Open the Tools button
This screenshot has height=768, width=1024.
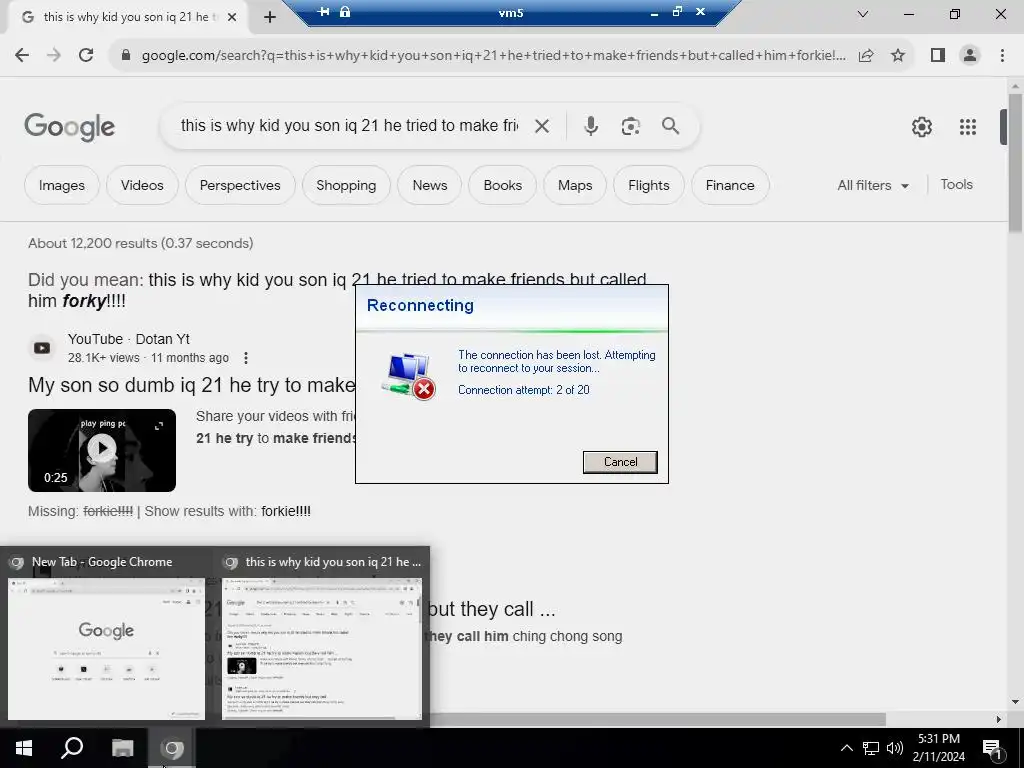click(956, 185)
